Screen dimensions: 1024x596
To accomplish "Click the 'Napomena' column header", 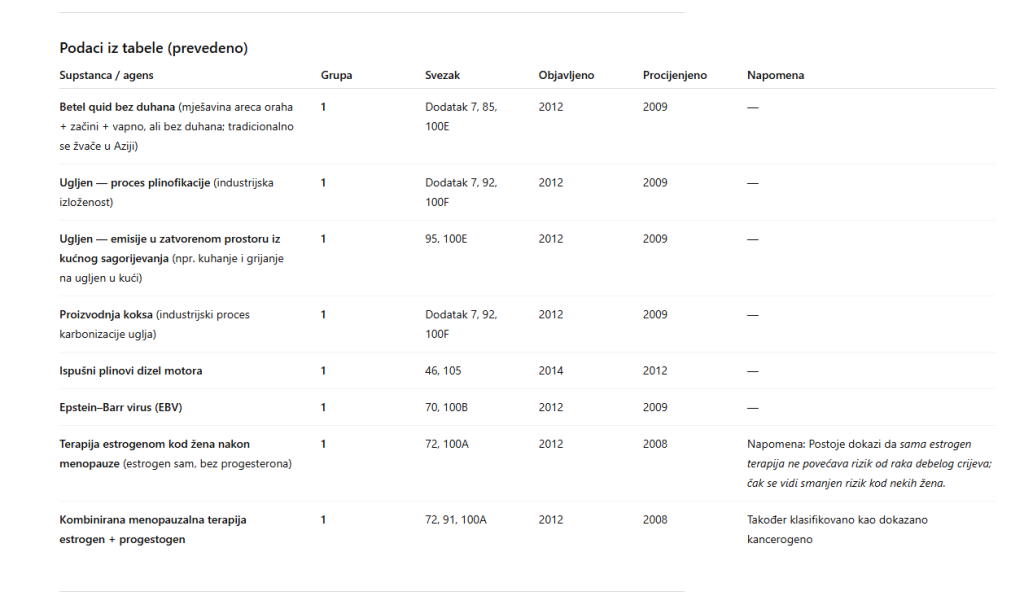I will [775, 75].
